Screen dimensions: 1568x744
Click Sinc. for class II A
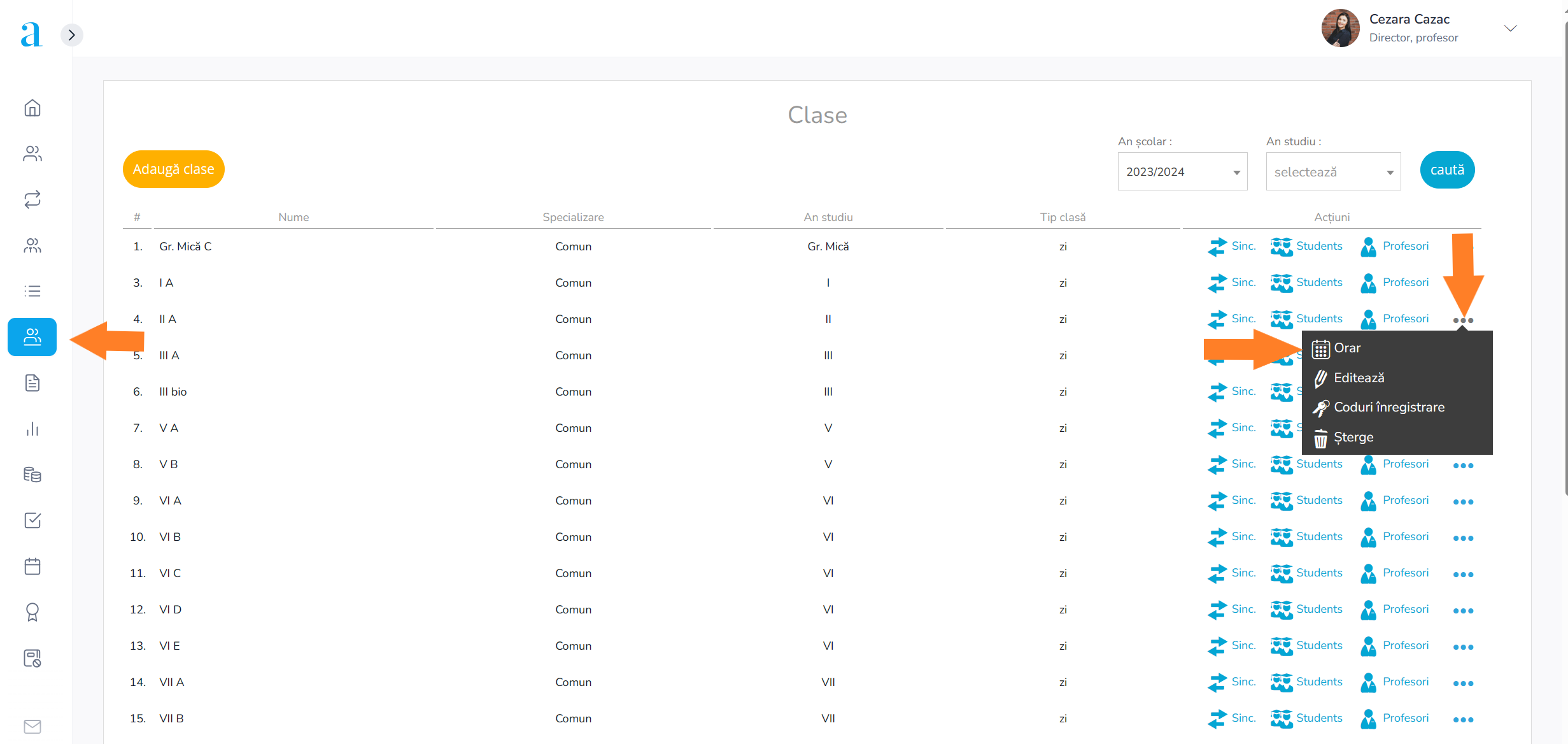pos(1231,319)
